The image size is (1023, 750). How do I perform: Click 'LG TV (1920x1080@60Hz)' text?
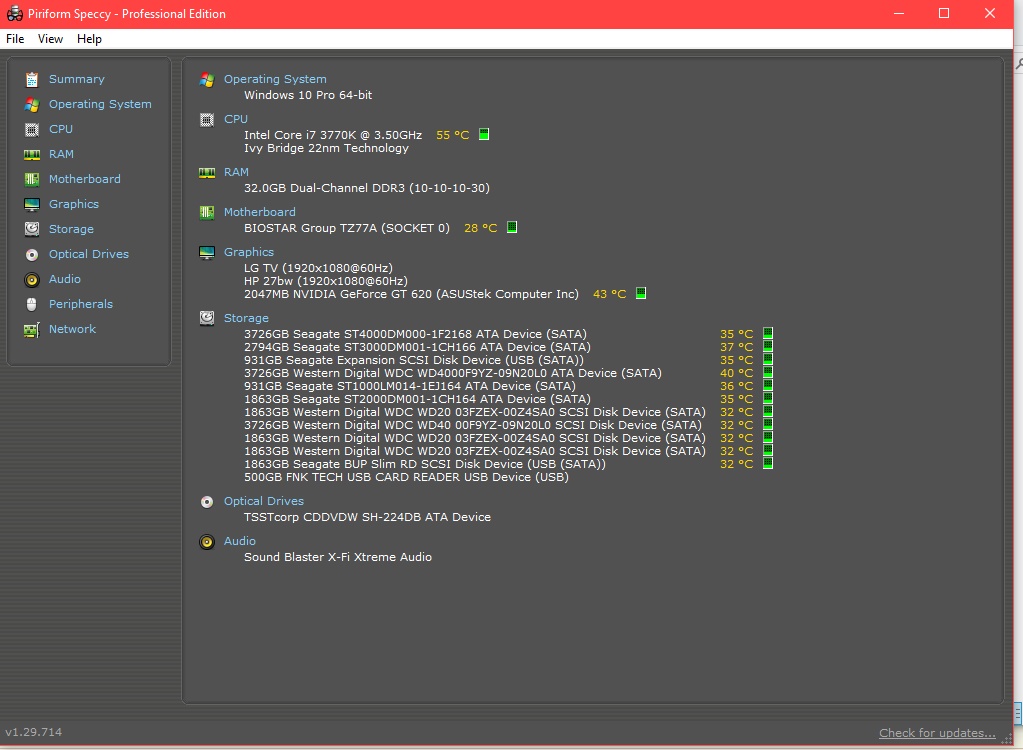(318, 267)
